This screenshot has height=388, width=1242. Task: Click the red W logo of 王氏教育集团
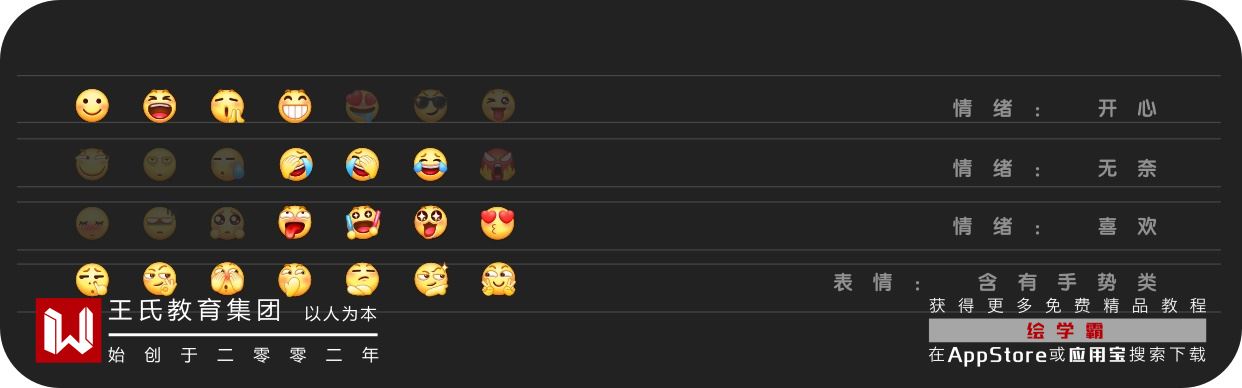[68, 330]
